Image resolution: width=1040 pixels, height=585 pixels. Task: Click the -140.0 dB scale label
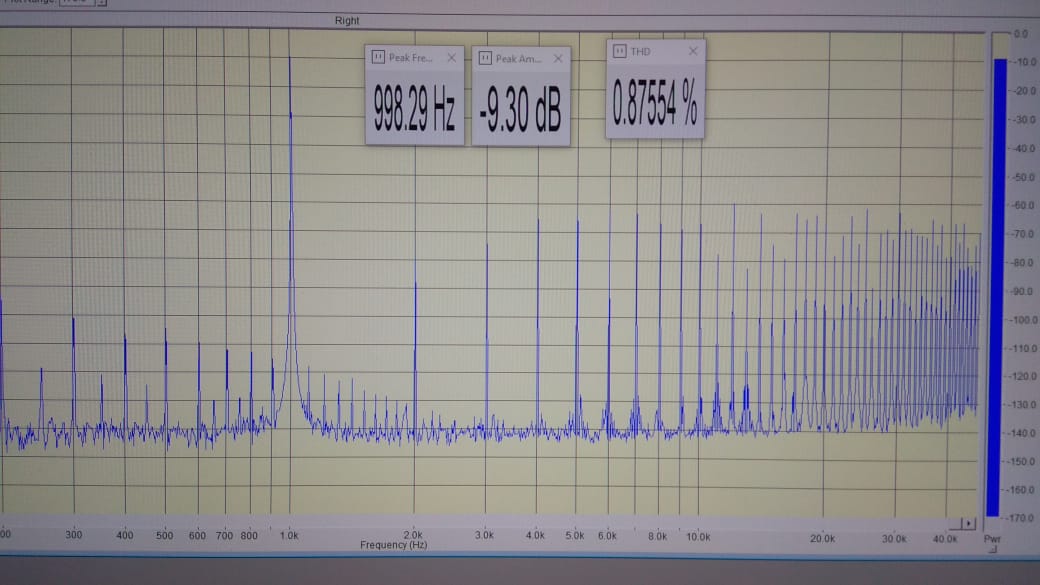1022,433
